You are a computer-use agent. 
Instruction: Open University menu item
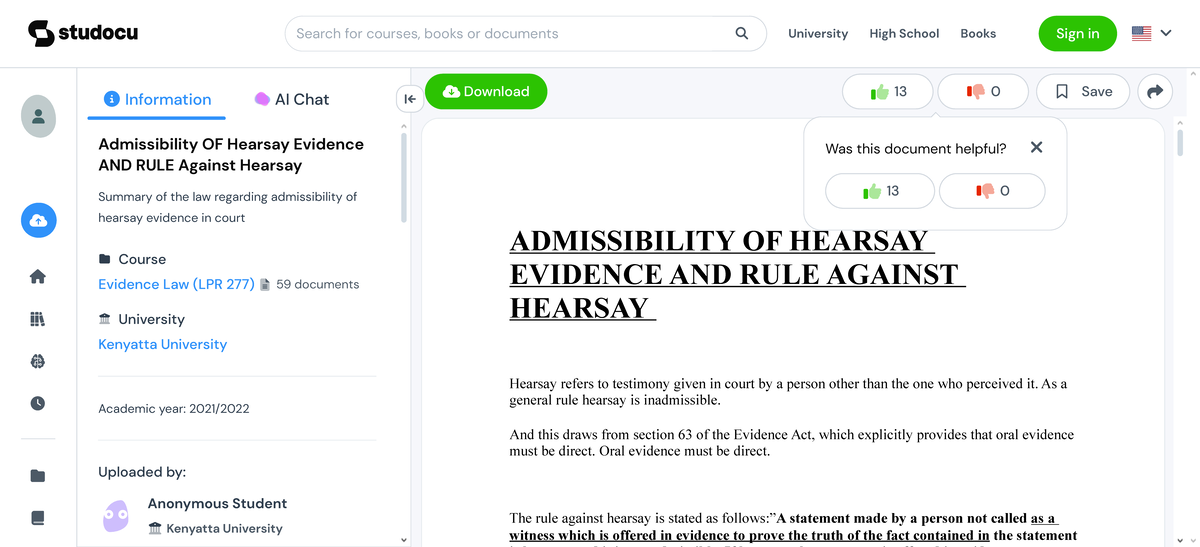818,33
